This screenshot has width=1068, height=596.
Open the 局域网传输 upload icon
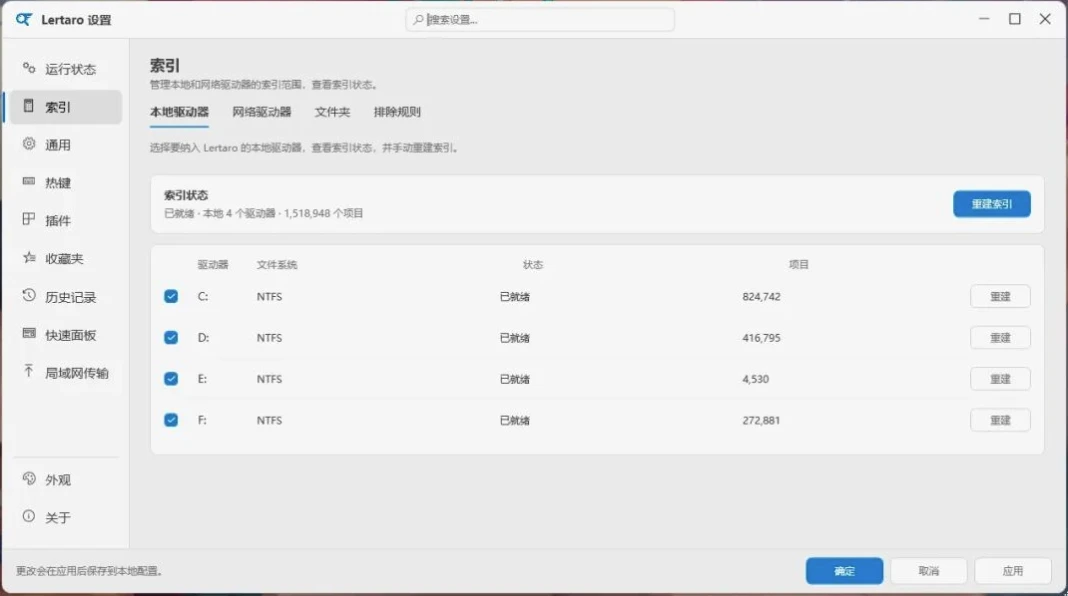(x=29, y=371)
